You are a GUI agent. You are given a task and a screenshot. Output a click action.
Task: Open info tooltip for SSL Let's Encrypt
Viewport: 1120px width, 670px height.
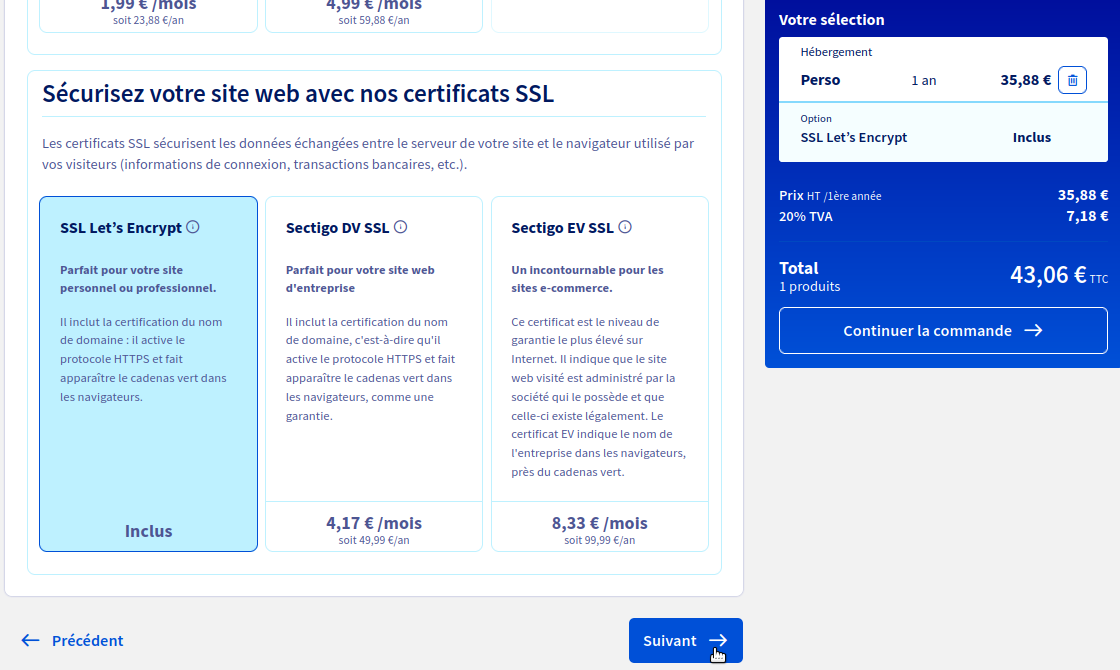(x=193, y=227)
